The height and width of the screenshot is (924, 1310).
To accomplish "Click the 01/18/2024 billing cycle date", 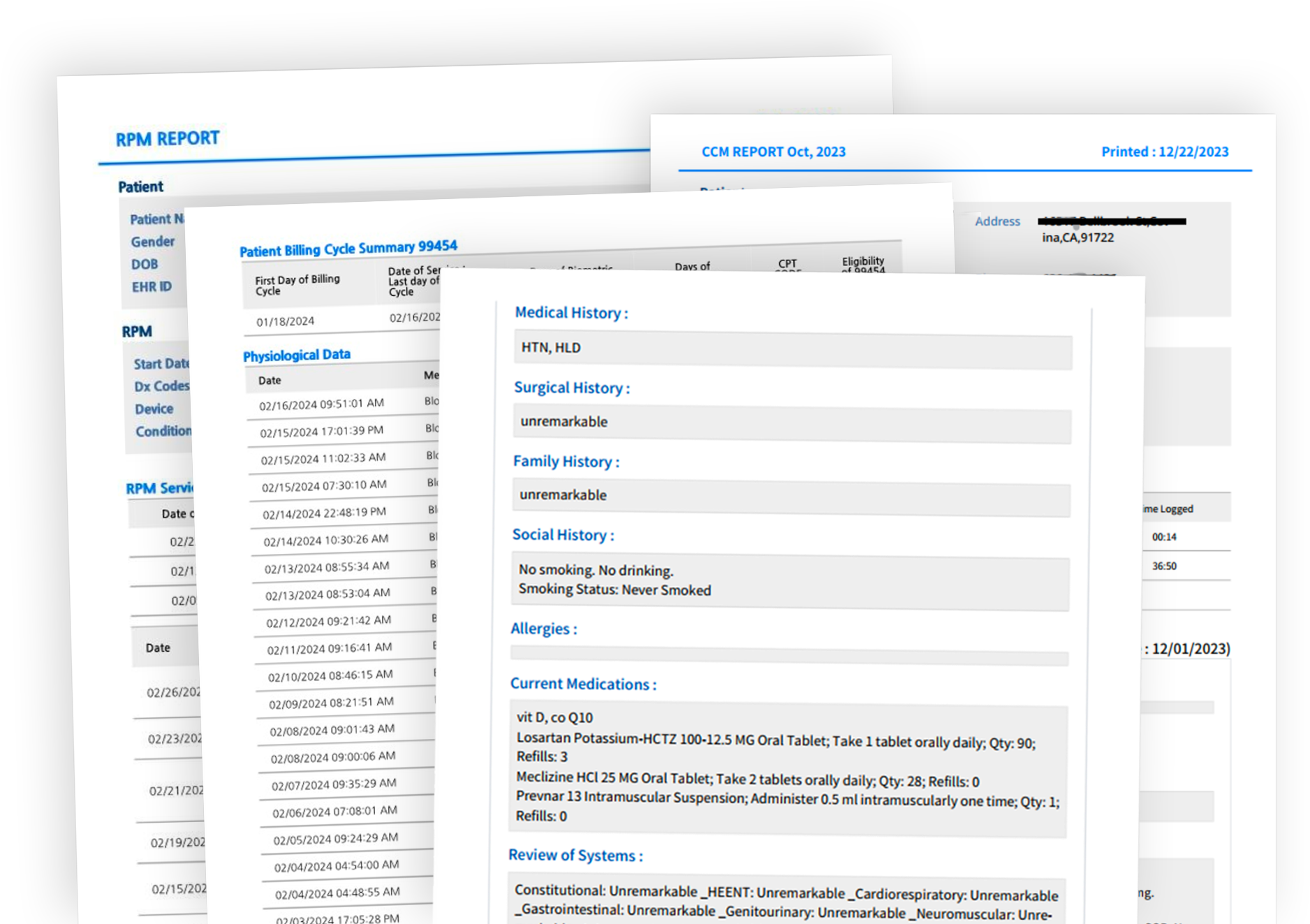I will pos(285,322).
